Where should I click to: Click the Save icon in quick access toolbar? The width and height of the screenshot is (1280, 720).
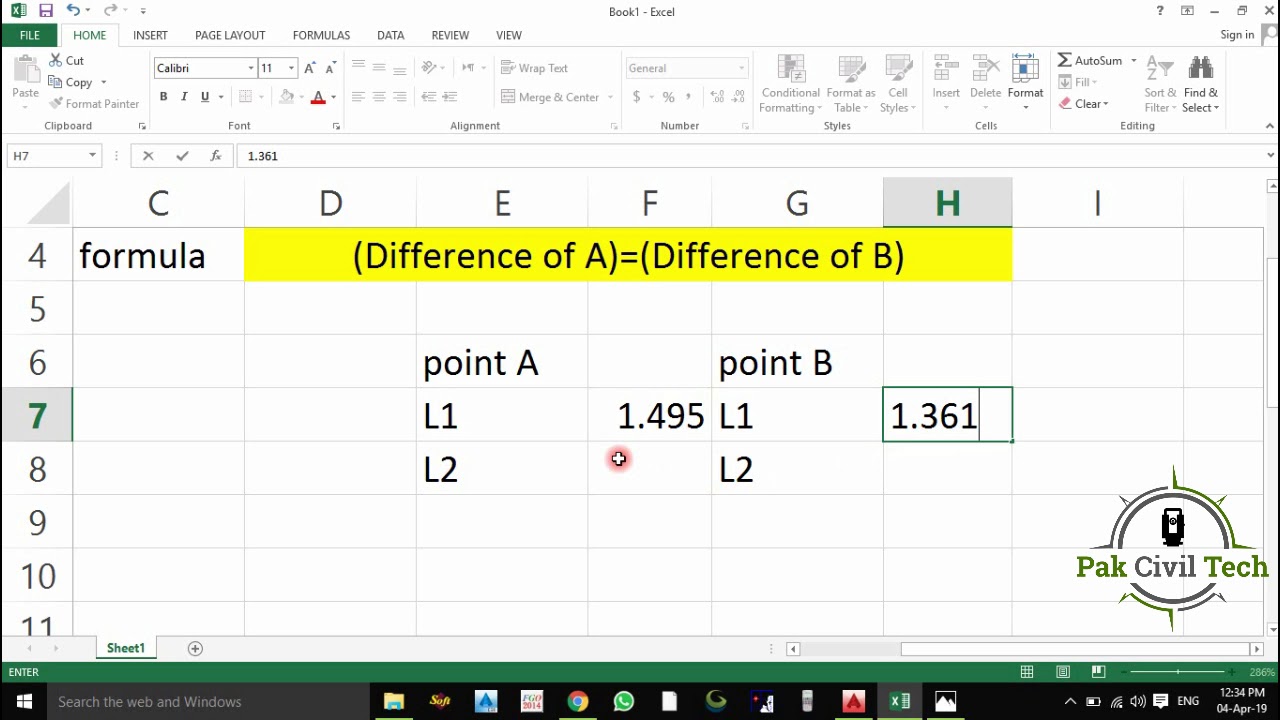46,11
